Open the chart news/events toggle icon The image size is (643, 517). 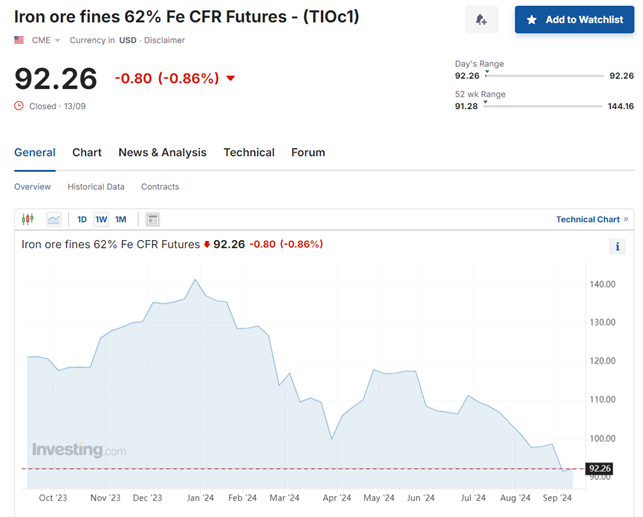tap(153, 219)
